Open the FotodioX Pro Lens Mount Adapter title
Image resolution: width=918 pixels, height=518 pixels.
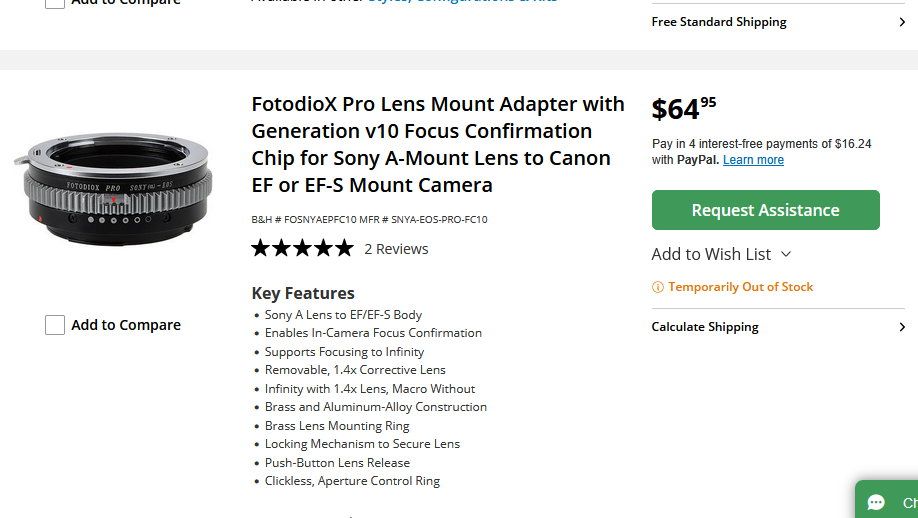click(438, 144)
